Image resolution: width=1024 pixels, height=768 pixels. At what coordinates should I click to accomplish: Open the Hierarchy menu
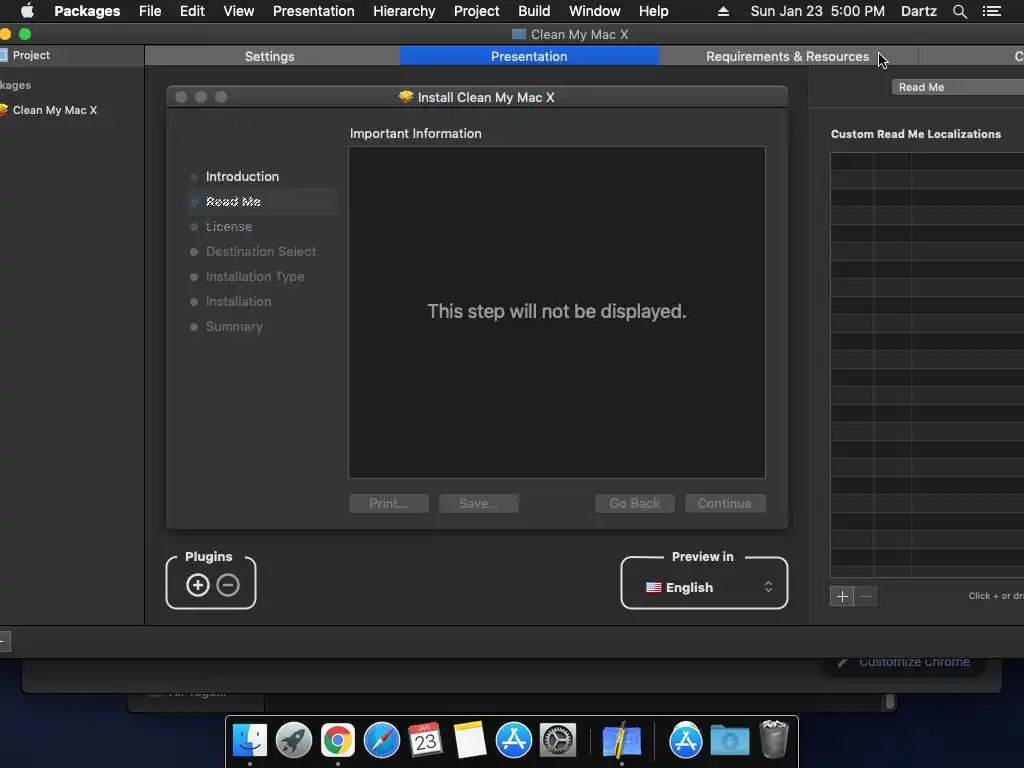(404, 11)
